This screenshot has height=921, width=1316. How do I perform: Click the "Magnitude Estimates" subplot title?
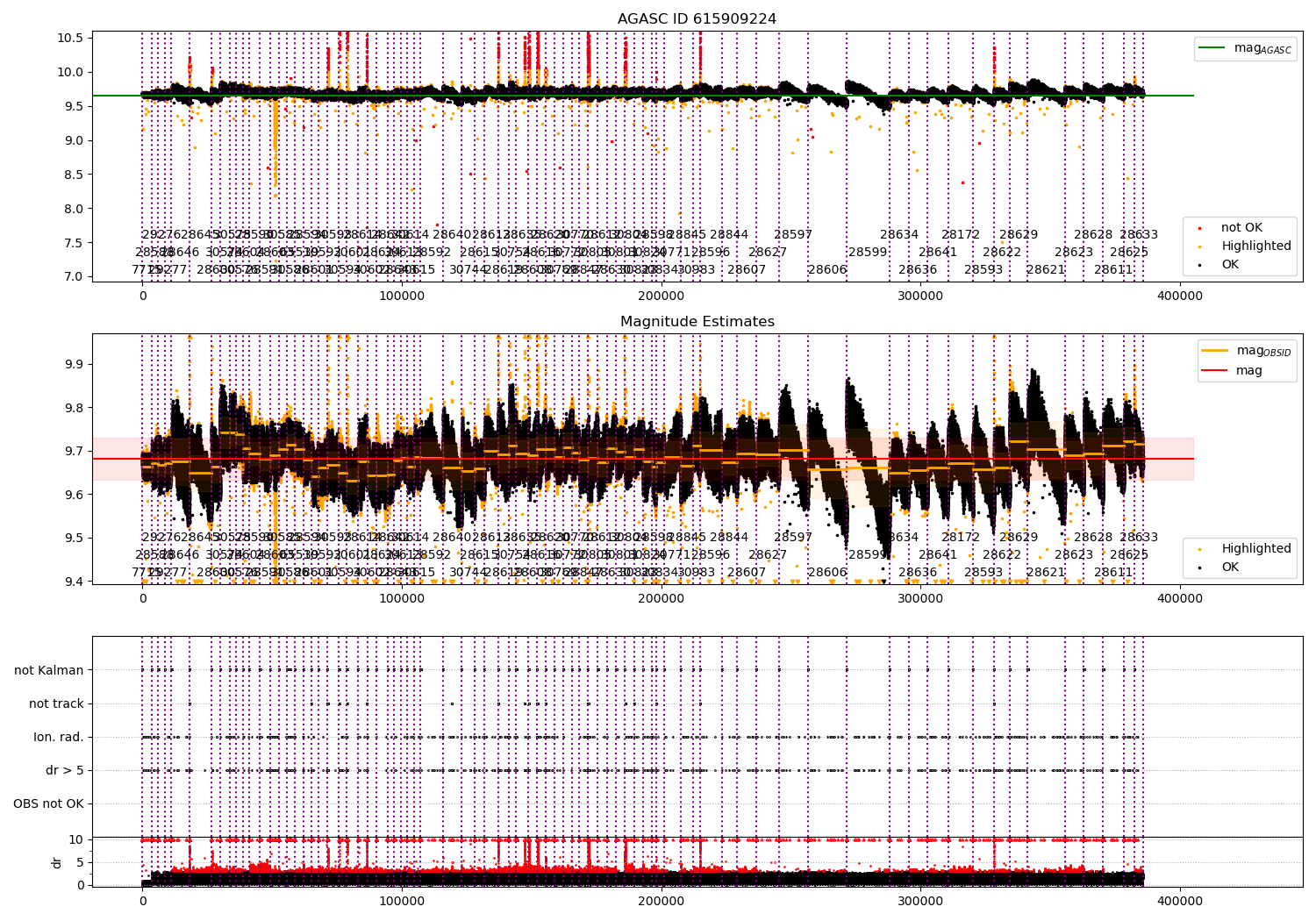click(x=697, y=322)
